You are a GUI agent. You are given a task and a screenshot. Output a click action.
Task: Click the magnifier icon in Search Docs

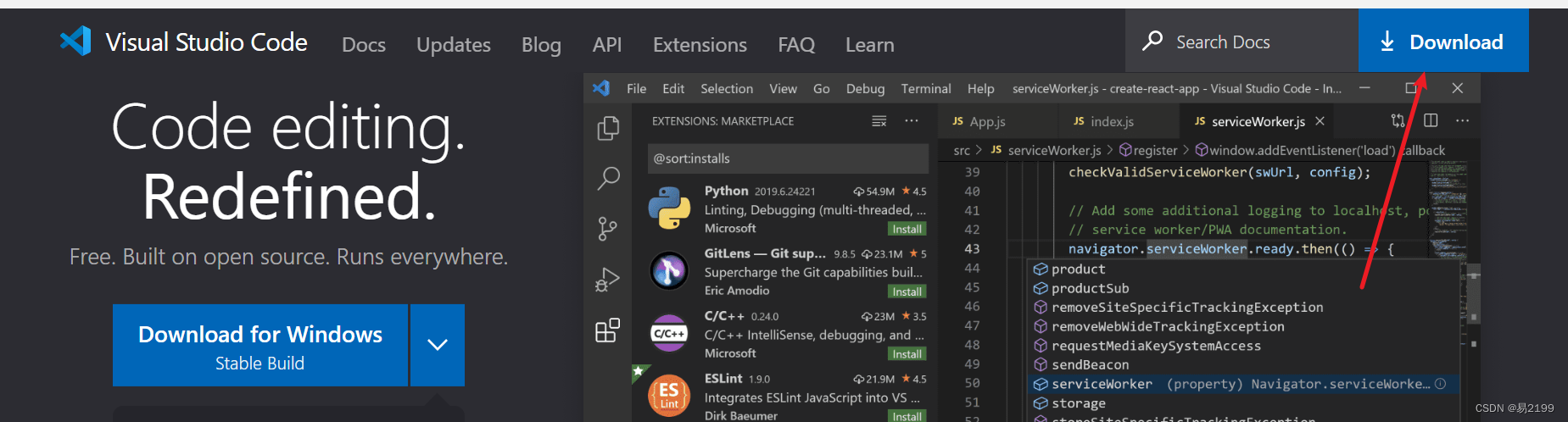coord(1152,41)
